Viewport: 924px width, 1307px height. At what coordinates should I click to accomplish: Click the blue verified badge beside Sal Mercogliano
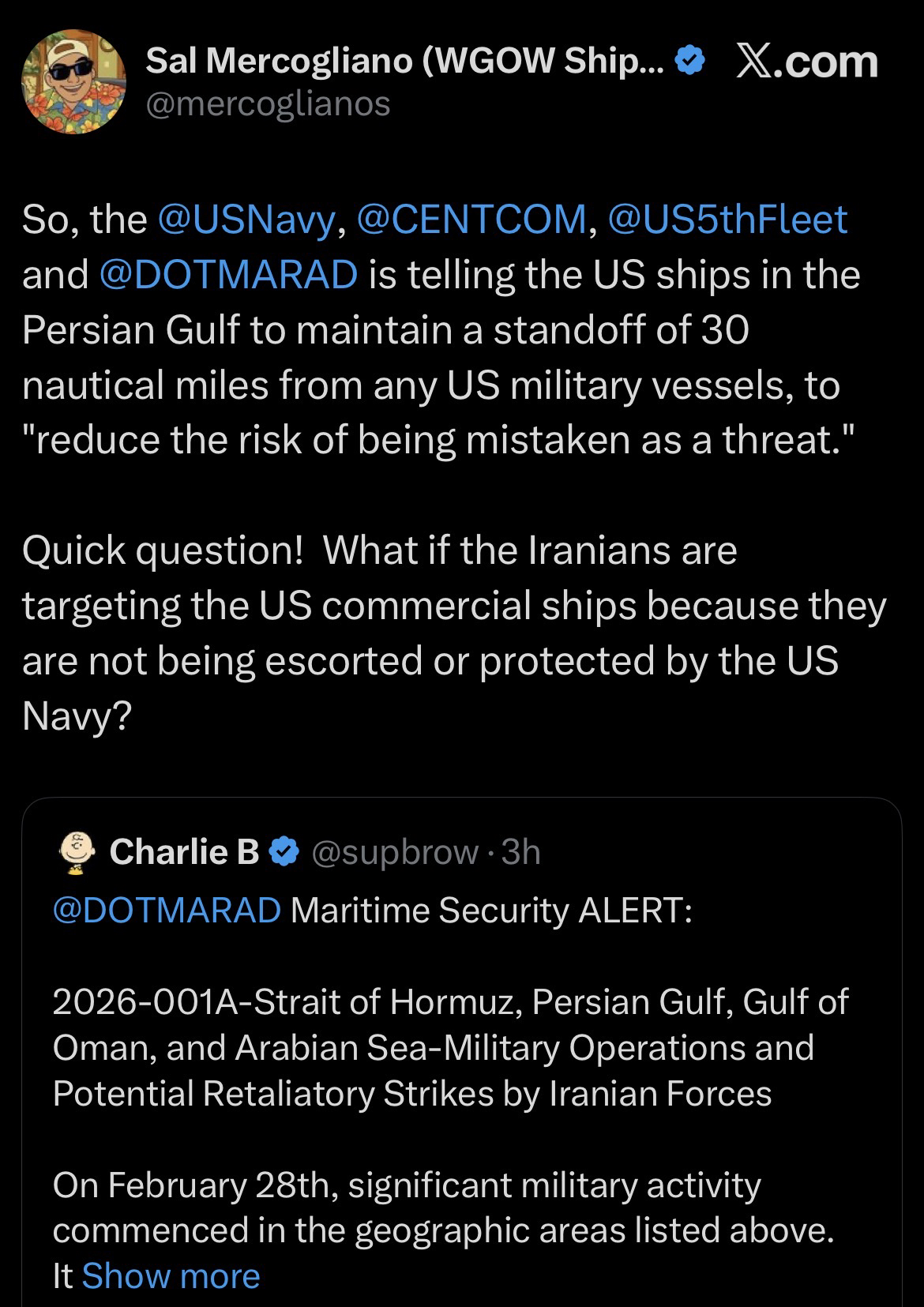pos(692,61)
